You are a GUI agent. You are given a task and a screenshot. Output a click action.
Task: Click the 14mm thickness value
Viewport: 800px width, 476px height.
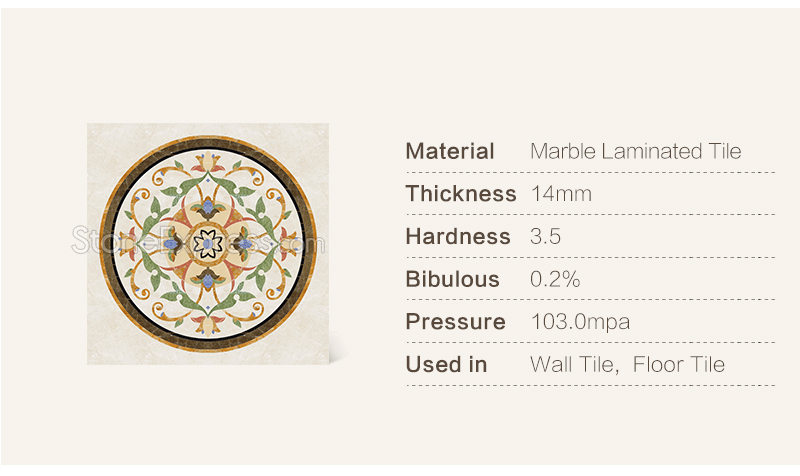[x=561, y=194]
